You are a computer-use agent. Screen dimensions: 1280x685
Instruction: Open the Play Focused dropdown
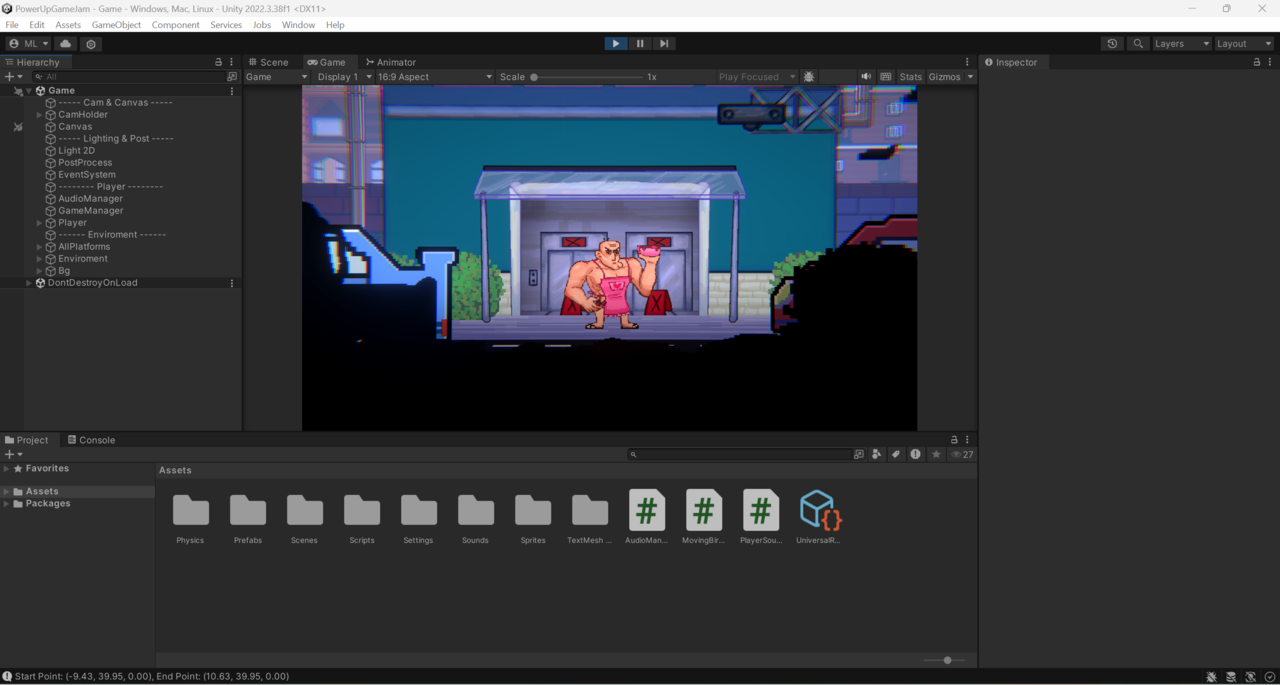(x=756, y=77)
